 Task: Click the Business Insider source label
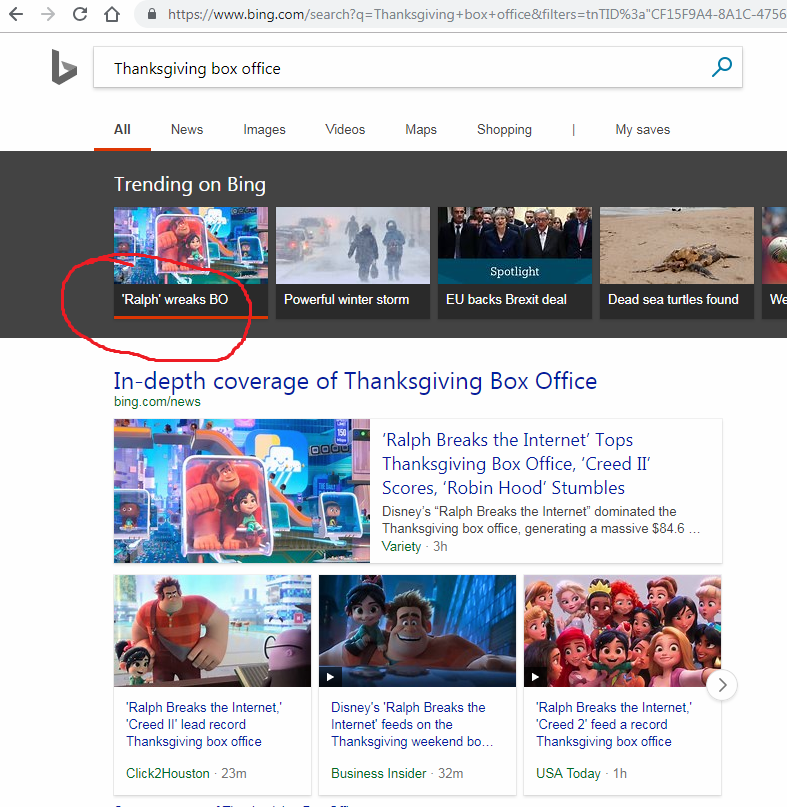click(x=378, y=773)
